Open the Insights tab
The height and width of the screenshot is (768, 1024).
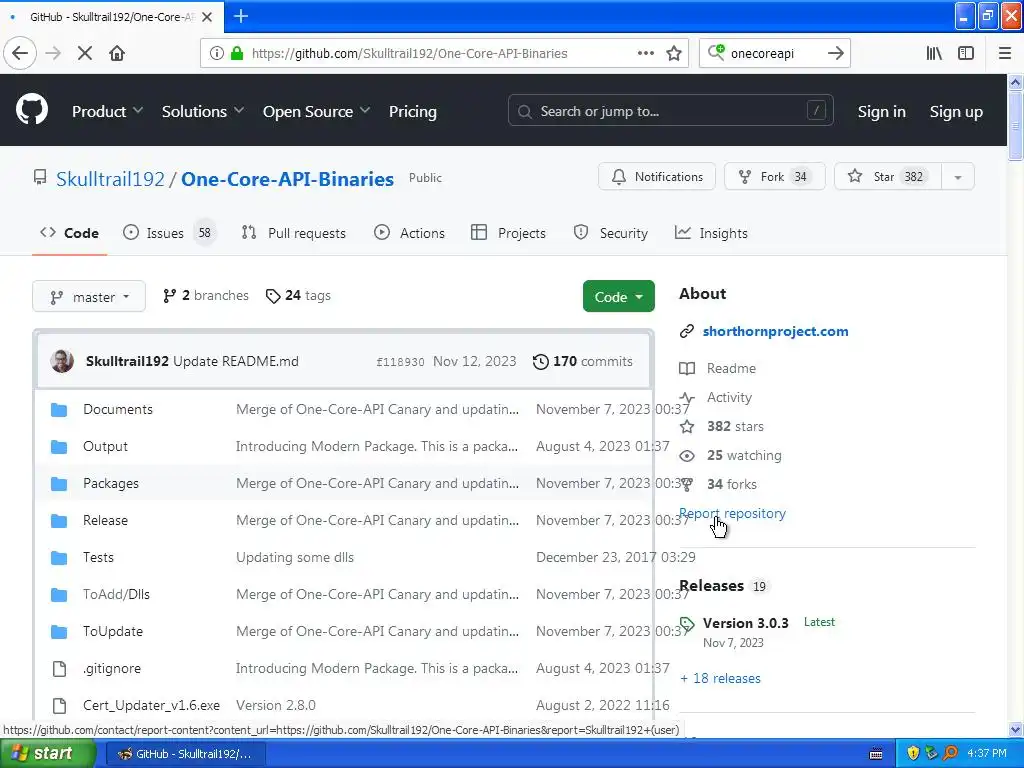coord(711,233)
